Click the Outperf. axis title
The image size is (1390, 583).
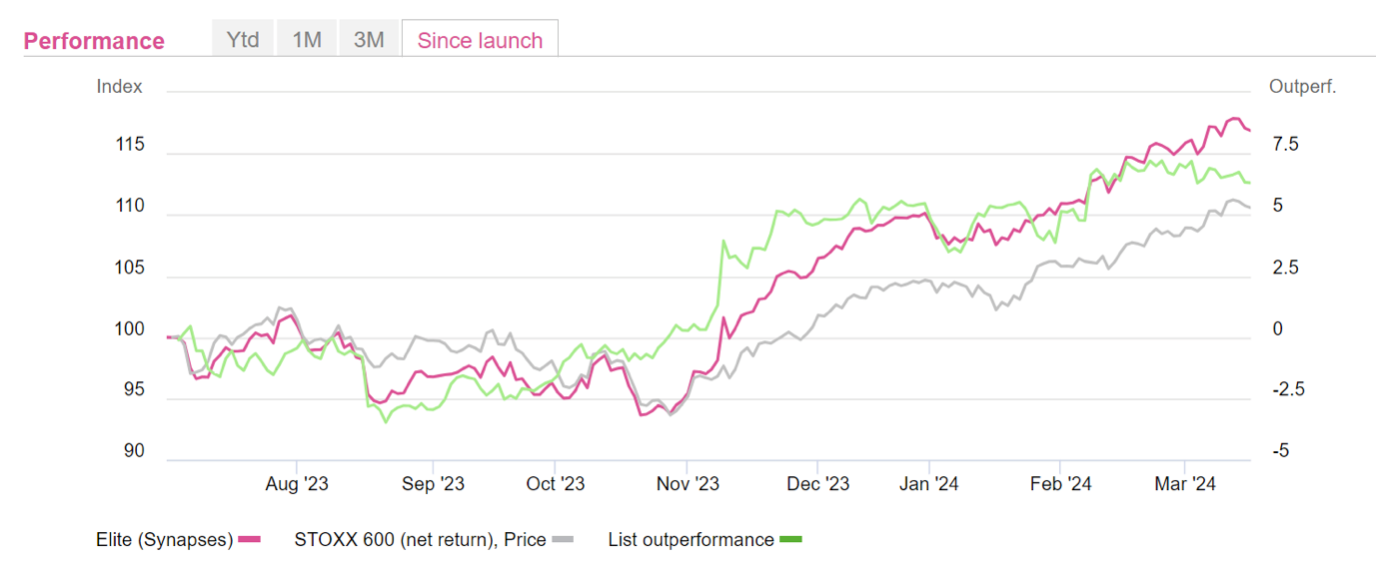tap(1302, 87)
